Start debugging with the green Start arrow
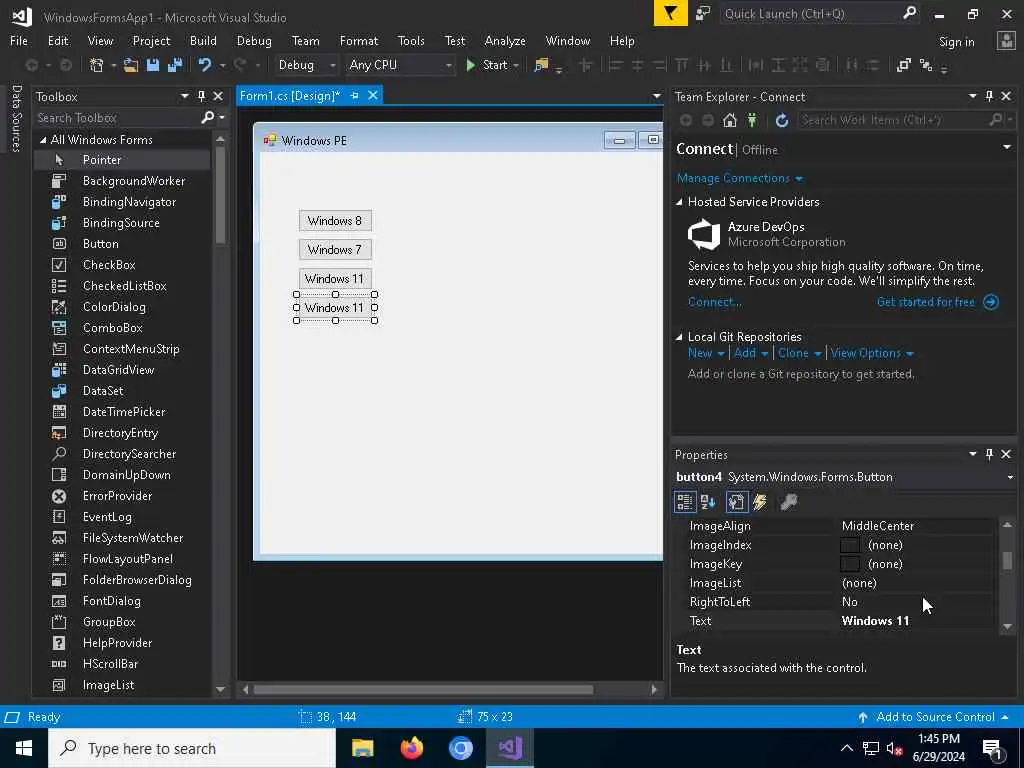 pos(470,65)
